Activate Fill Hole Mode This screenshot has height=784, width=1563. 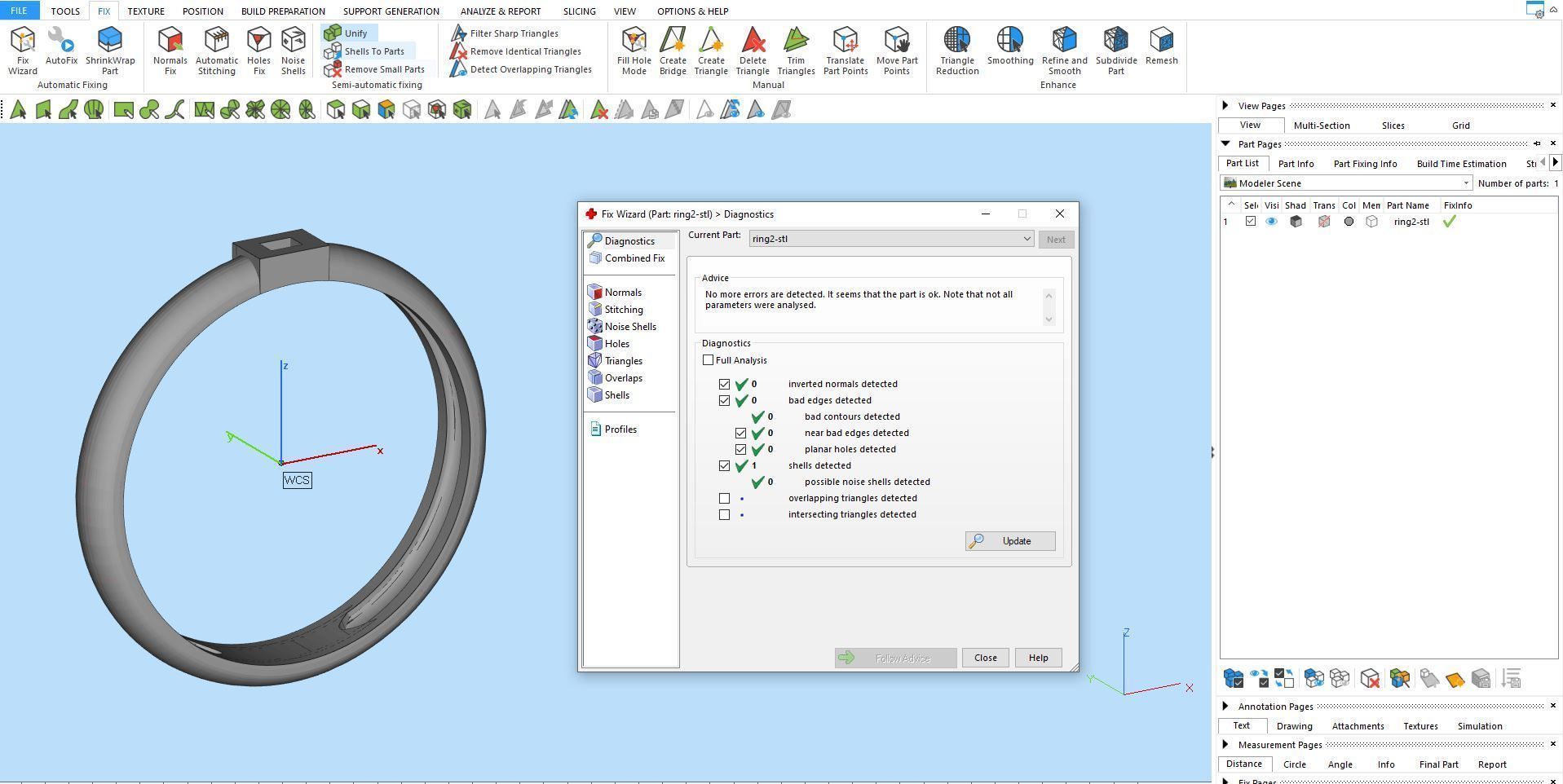pyautogui.click(x=634, y=51)
